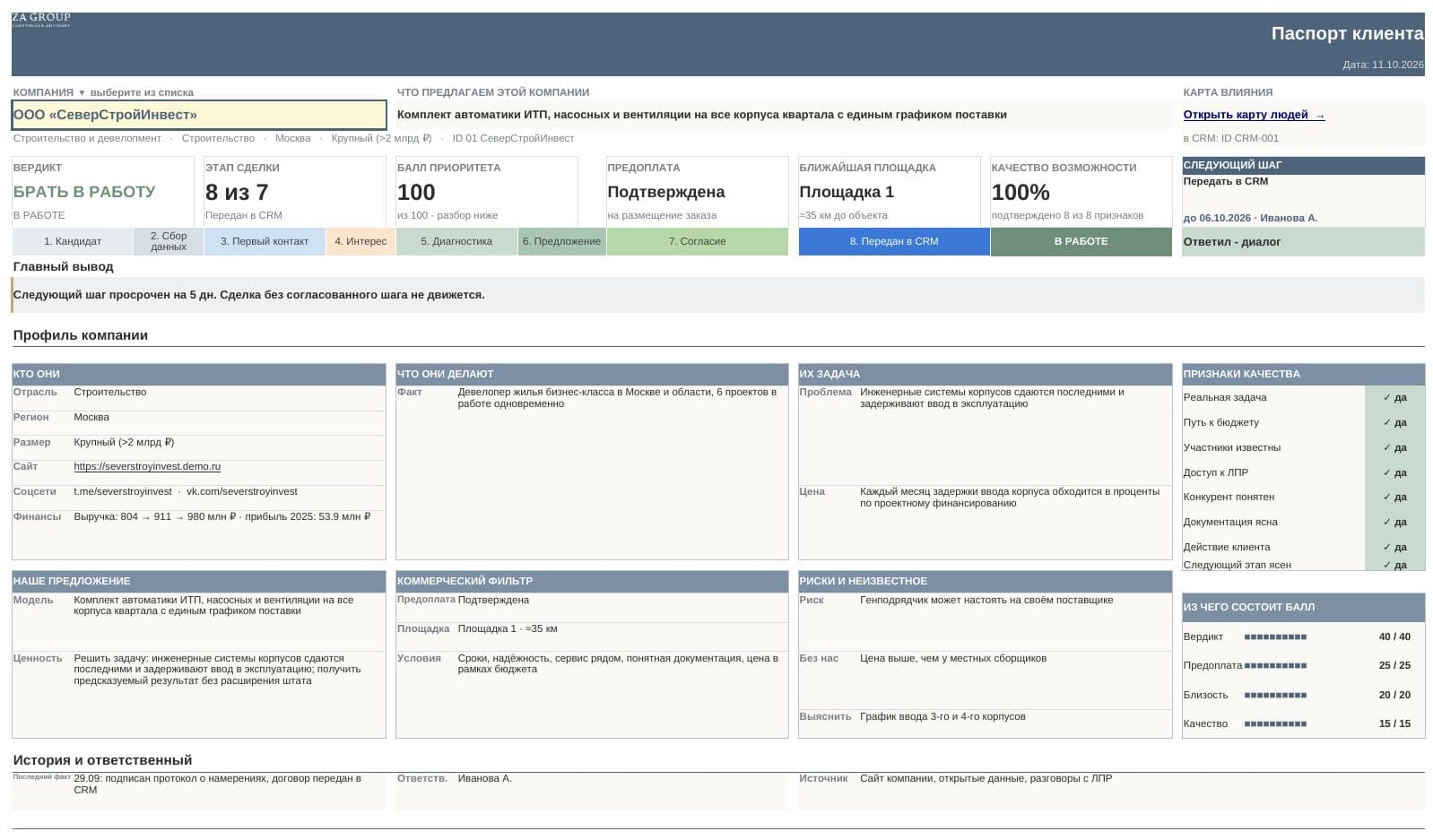Click the Предоплата score bar
The image size is (1433, 840).
tap(1275, 665)
